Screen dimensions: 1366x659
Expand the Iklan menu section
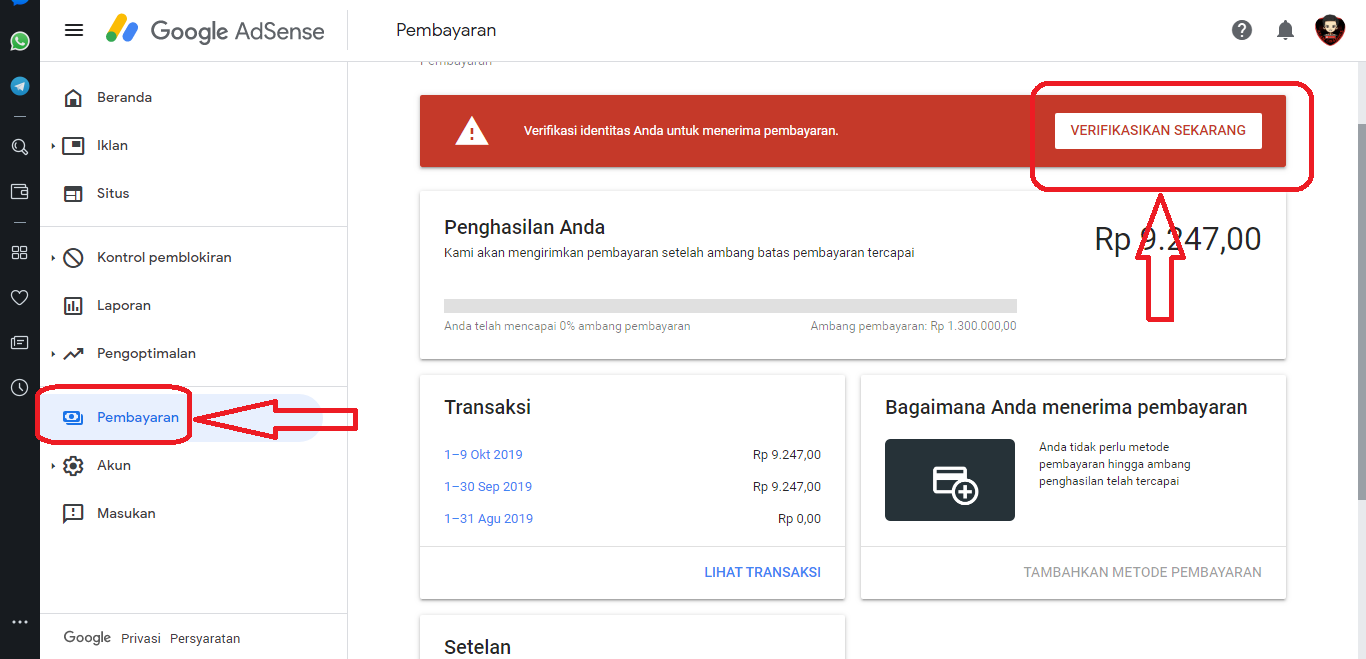[x=53, y=146]
